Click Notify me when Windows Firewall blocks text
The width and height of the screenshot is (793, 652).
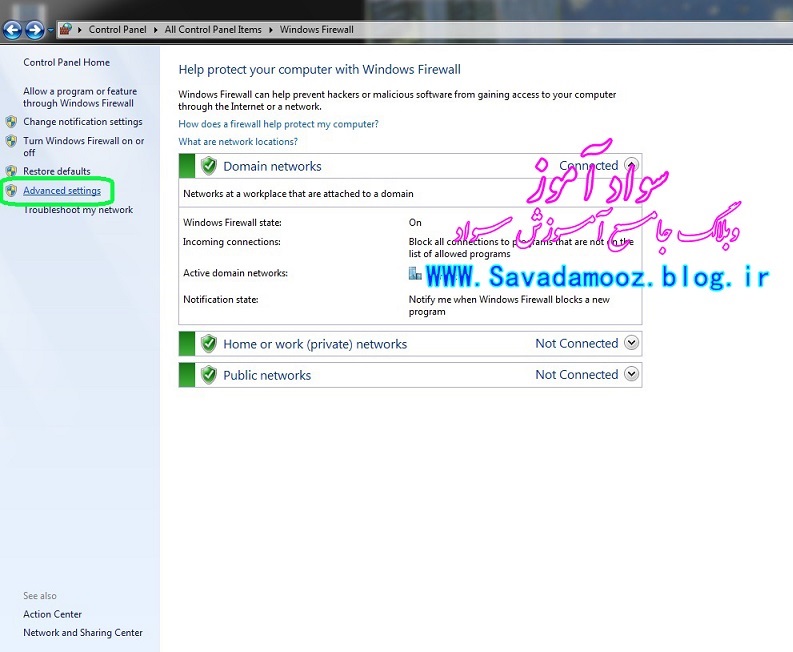pos(509,306)
